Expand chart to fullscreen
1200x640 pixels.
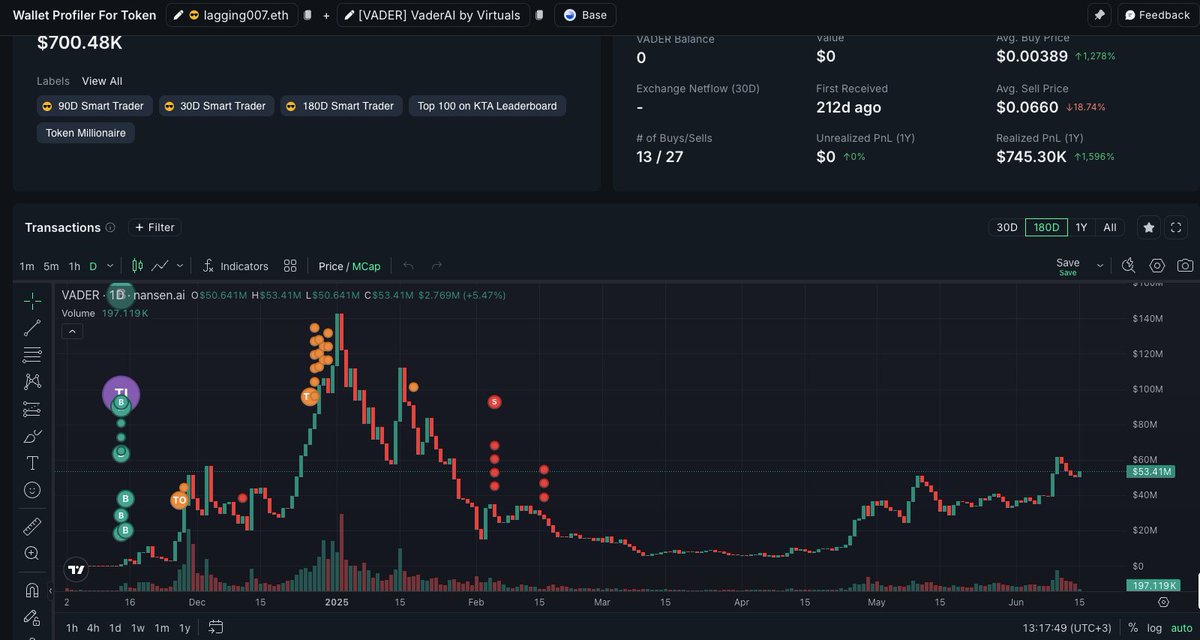1176,227
